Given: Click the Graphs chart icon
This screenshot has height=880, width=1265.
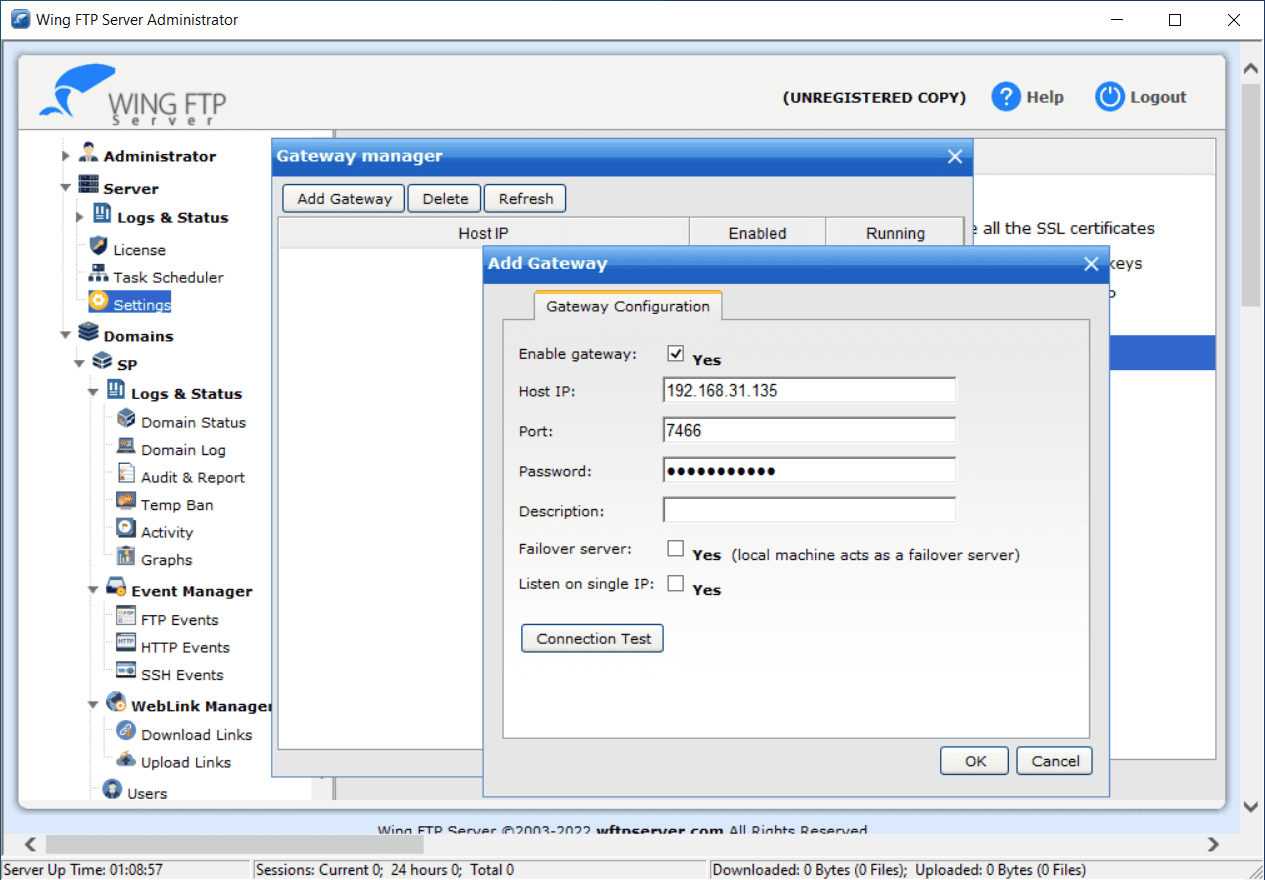Looking at the screenshot, I should pos(126,558).
